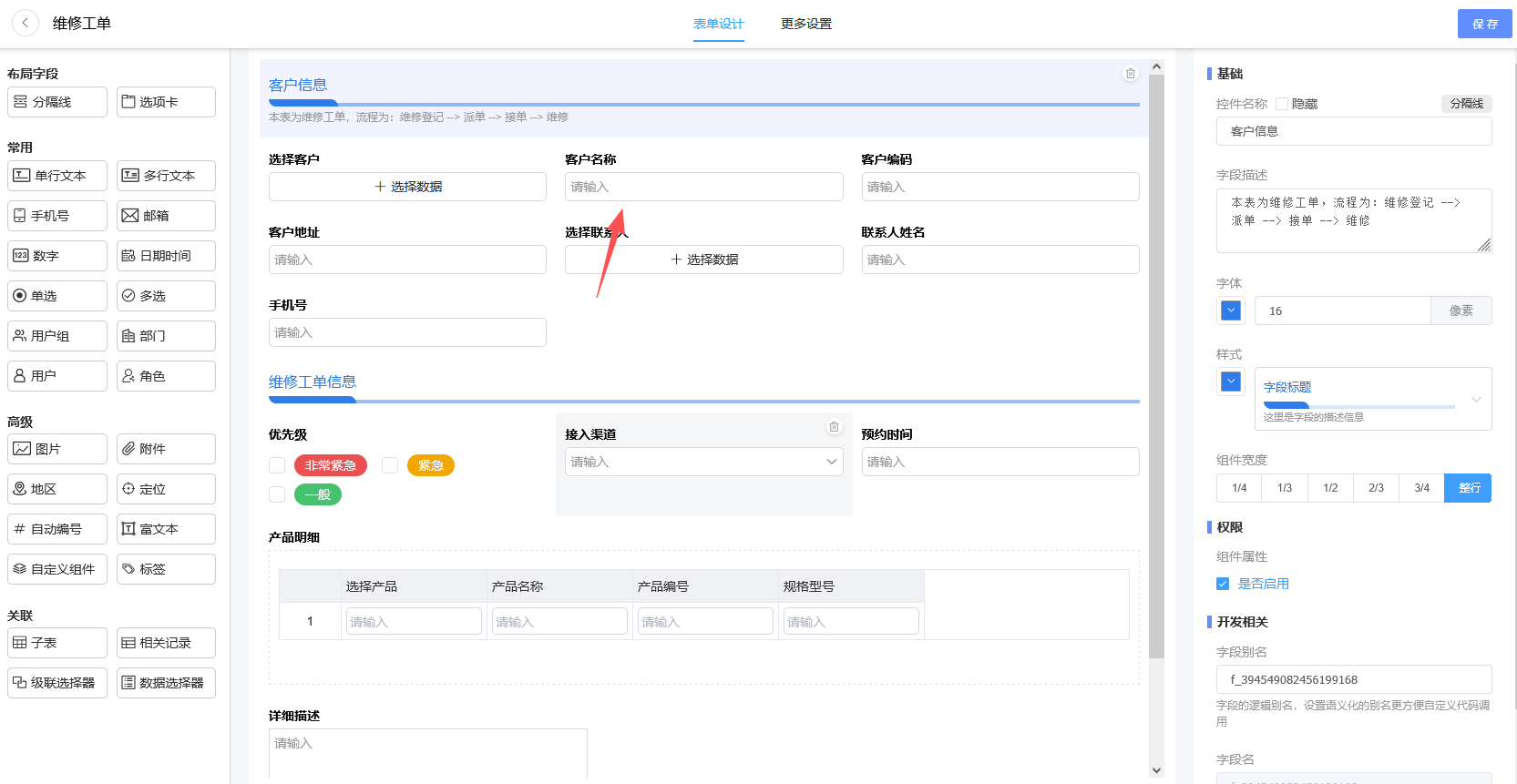Add a 富文本 rich text field

[x=166, y=529]
